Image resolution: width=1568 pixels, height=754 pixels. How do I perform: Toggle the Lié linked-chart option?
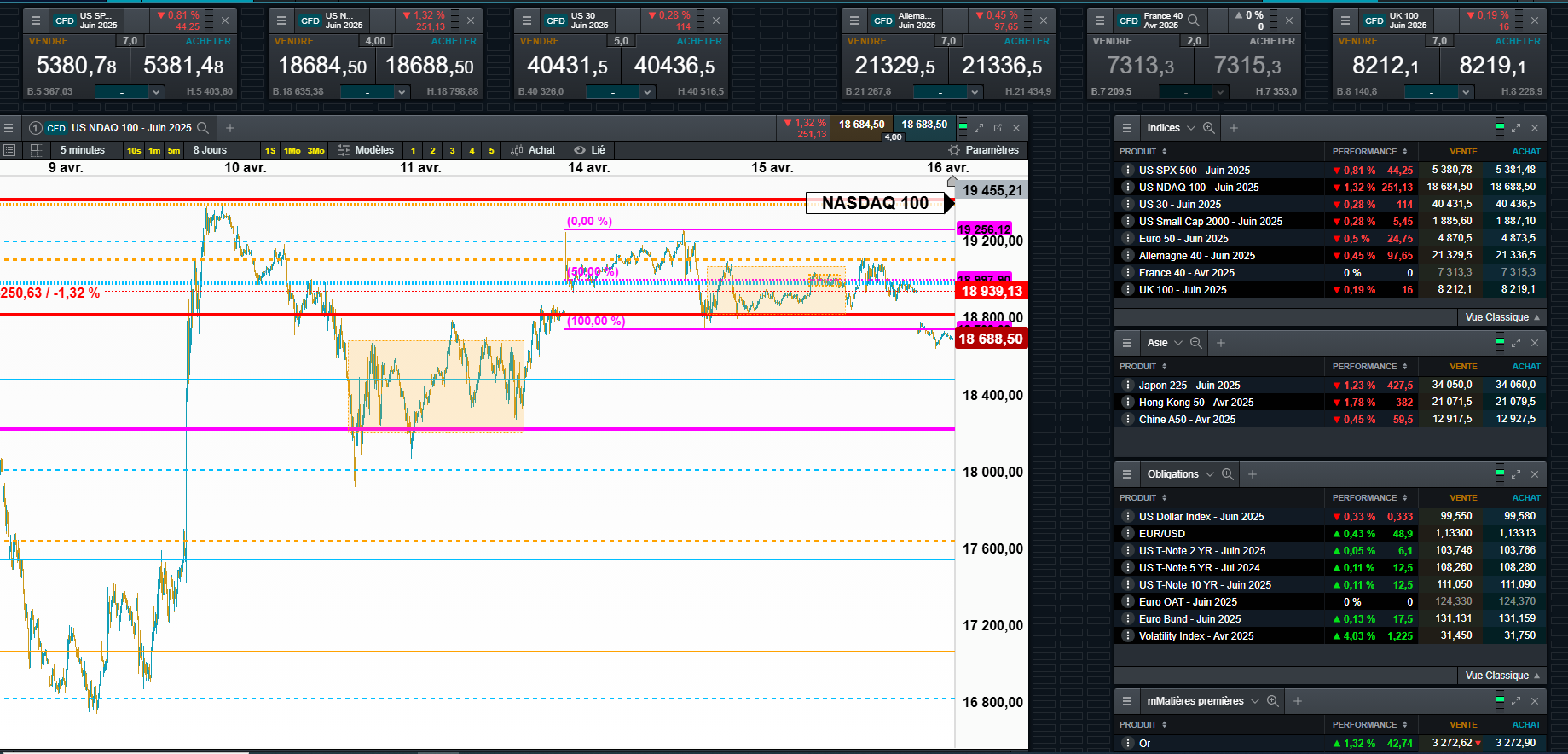tap(590, 150)
